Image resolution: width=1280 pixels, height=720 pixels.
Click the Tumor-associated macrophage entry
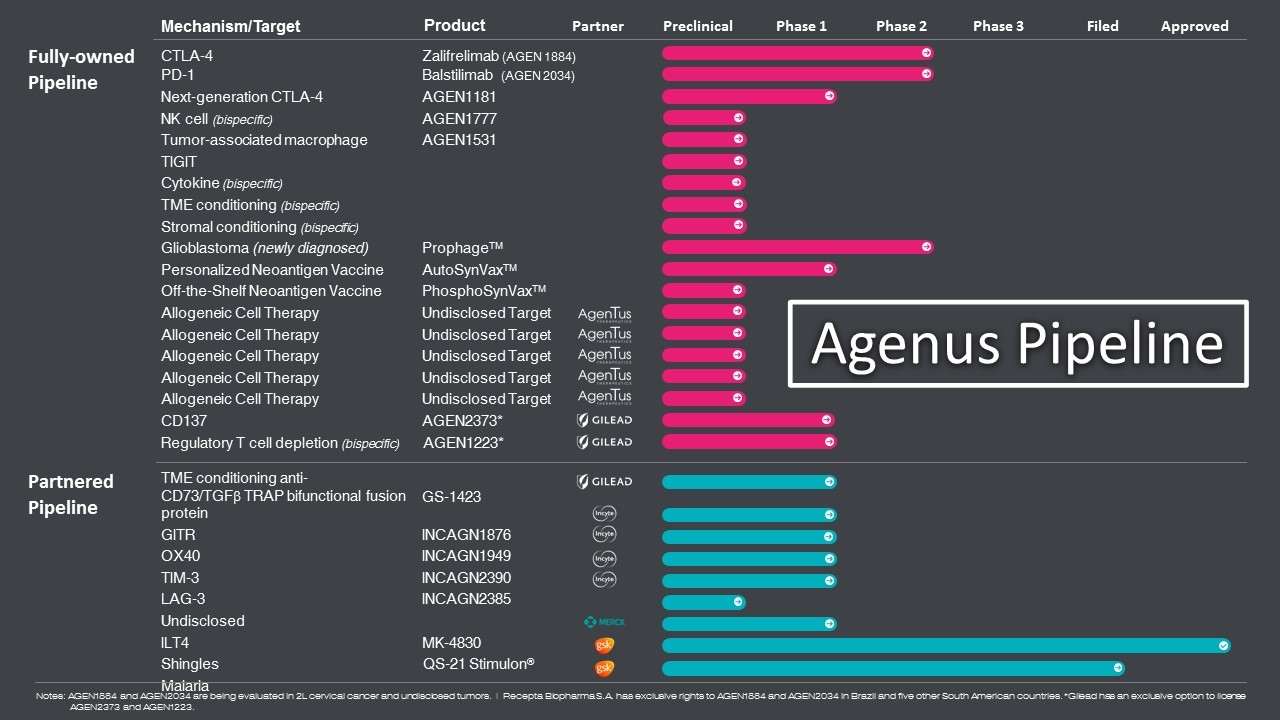264,140
